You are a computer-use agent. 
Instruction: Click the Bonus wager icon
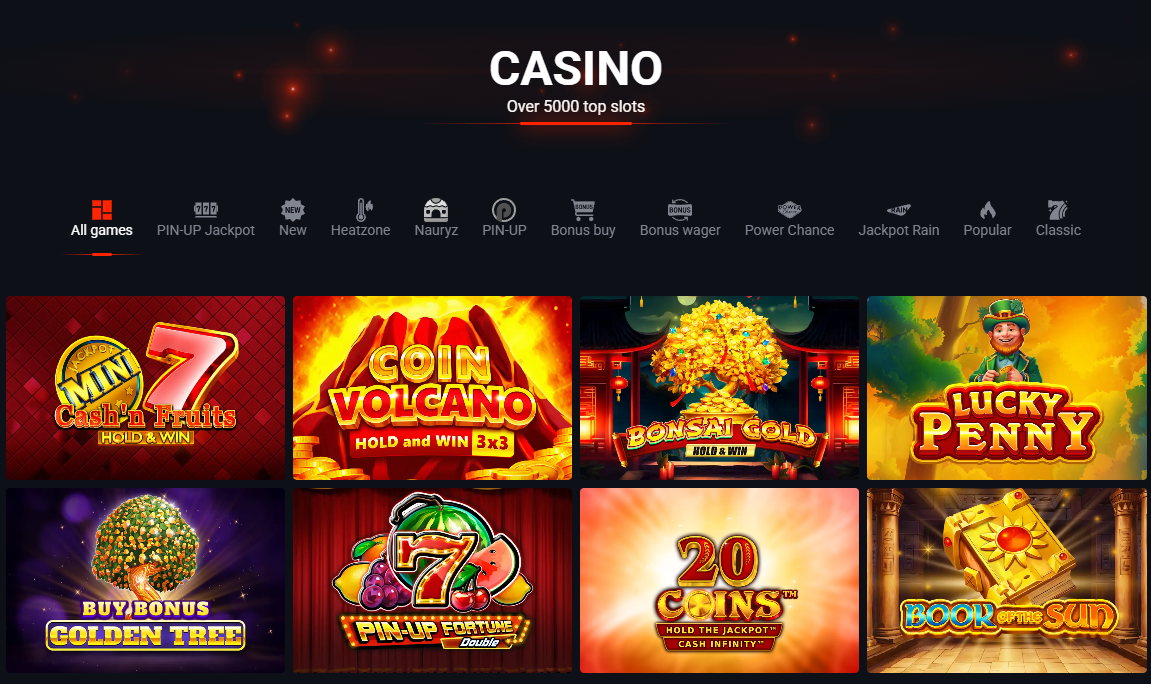[680, 210]
